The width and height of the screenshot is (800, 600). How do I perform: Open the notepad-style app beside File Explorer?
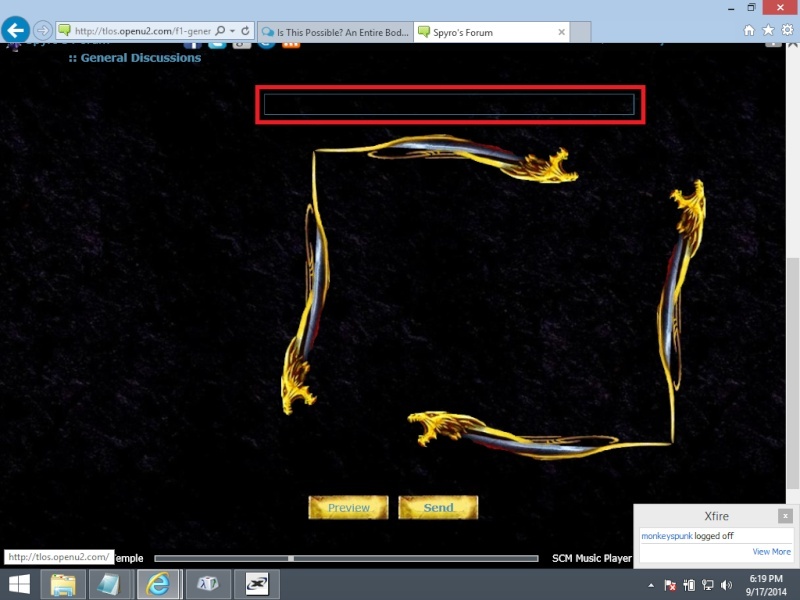109,584
